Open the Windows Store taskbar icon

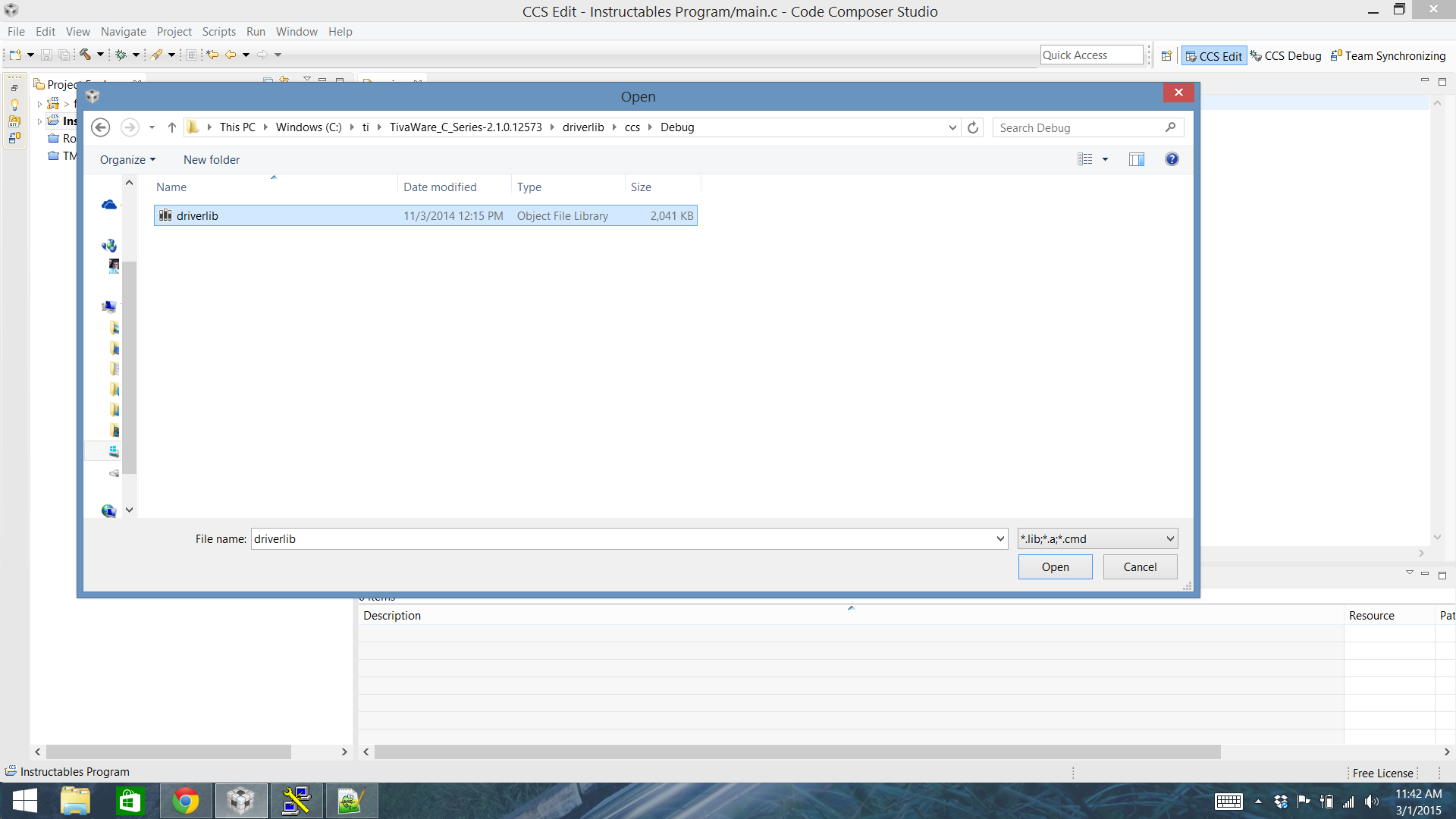(130, 801)
